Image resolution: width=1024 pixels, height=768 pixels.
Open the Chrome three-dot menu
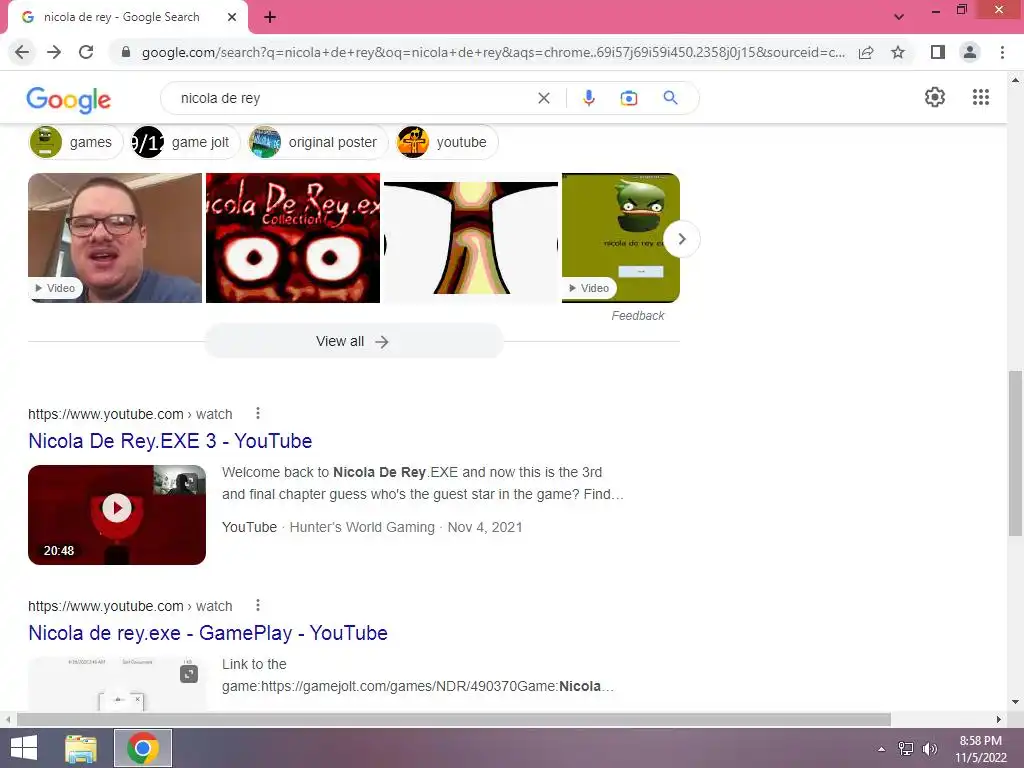coord(1002,52)
